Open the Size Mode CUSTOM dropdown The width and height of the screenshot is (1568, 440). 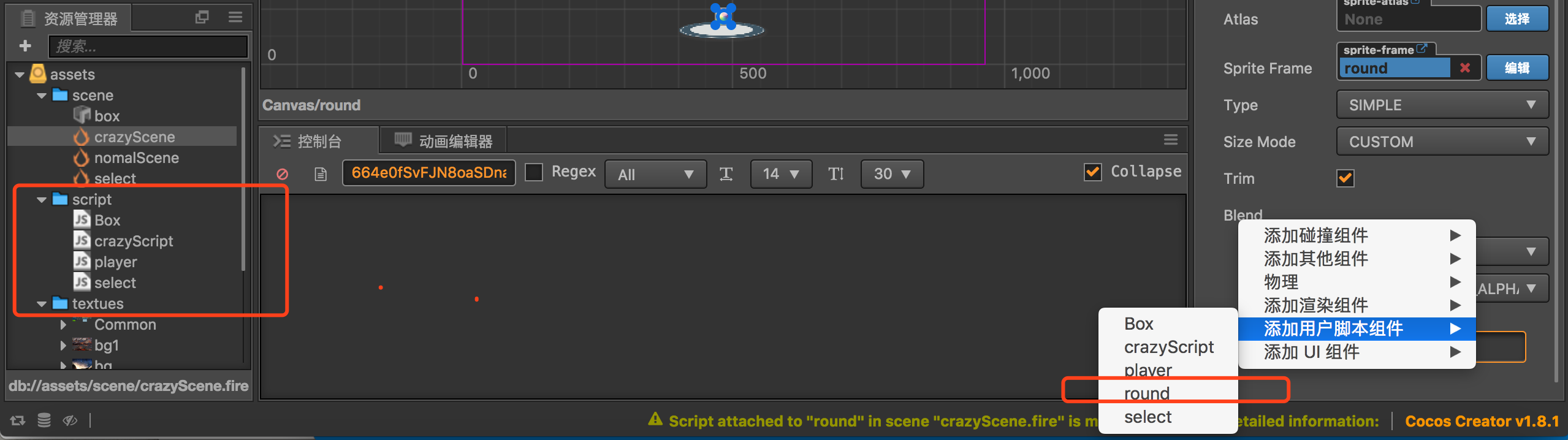(1442, 142)
